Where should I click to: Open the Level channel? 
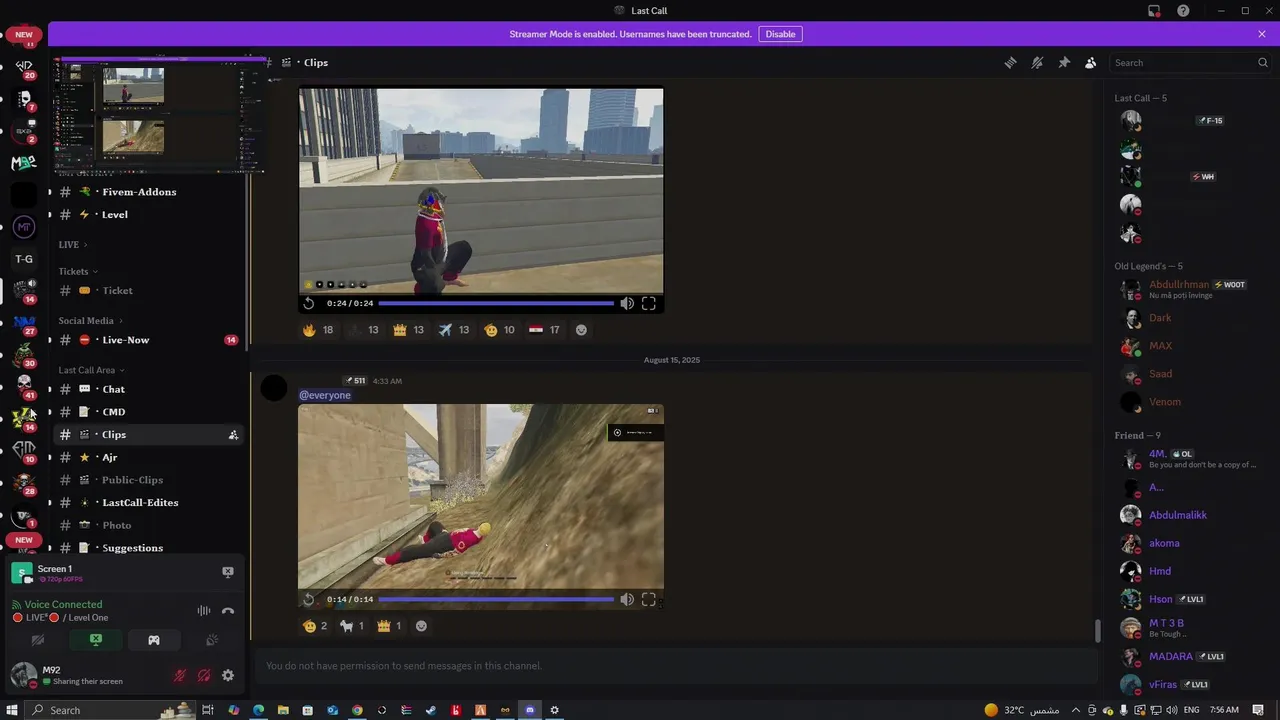tap(147, 215)
